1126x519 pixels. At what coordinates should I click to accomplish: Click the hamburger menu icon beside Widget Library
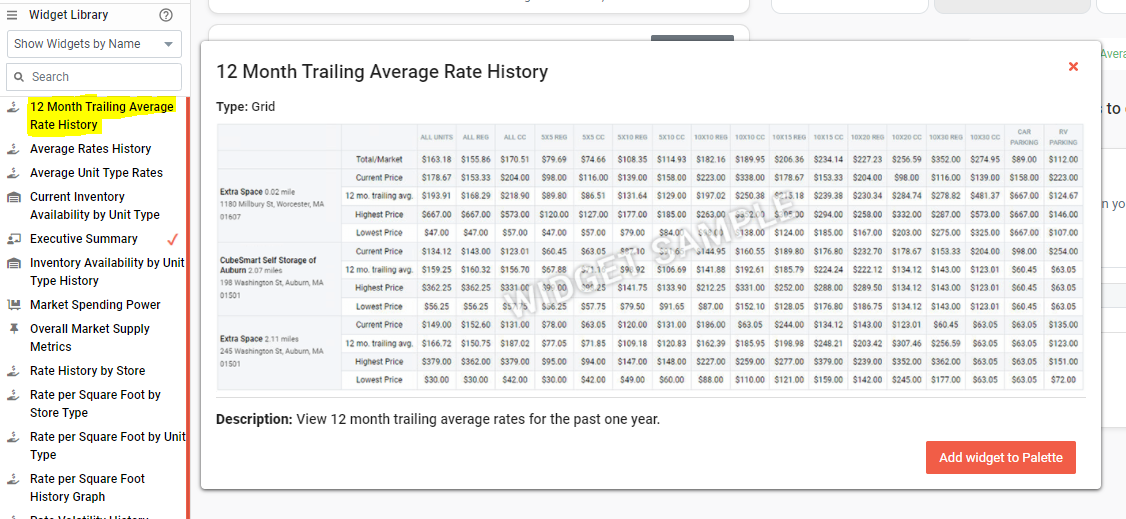click(12, 15)
